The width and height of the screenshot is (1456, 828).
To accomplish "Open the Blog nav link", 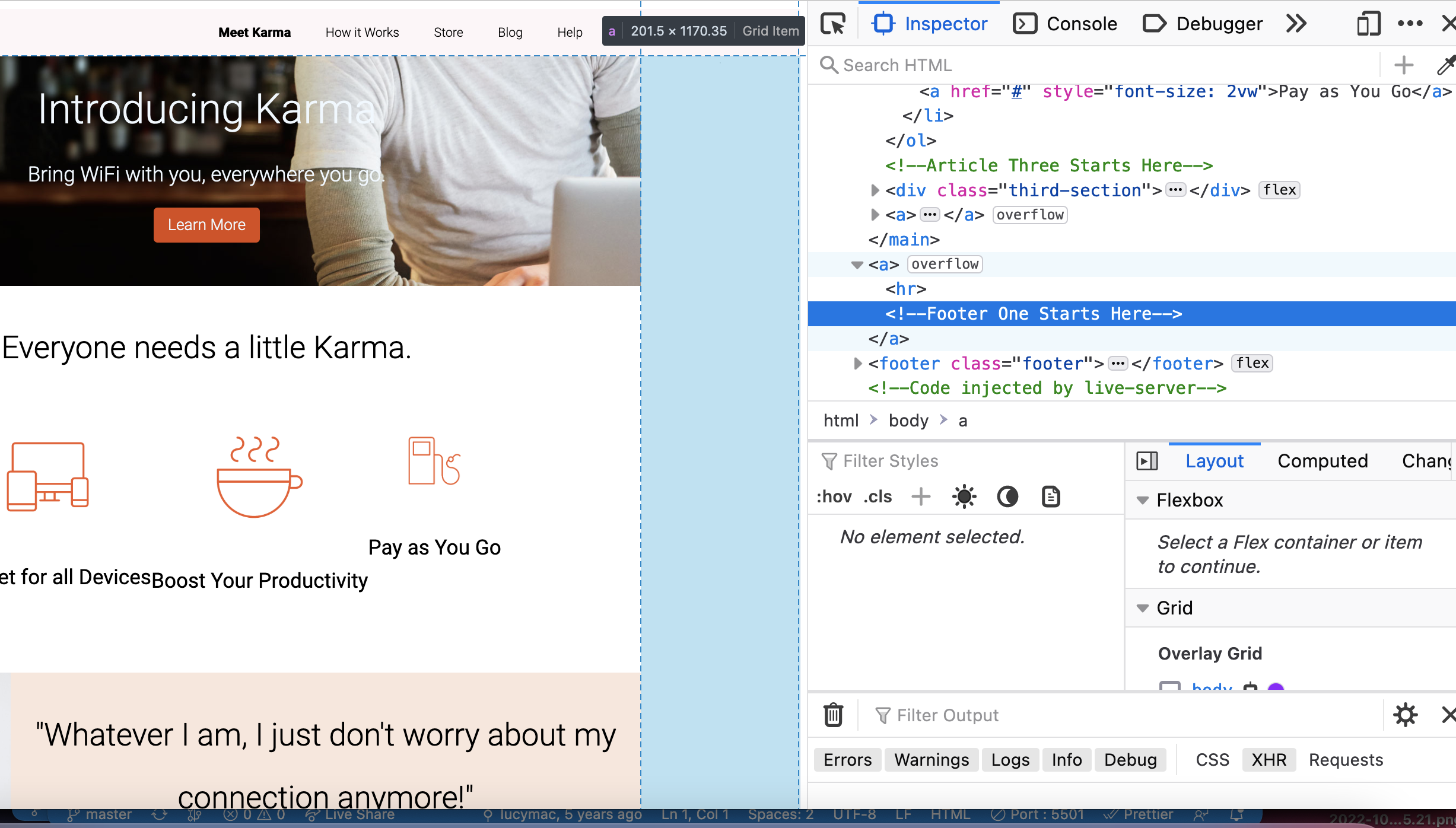I will click(510, 32).
